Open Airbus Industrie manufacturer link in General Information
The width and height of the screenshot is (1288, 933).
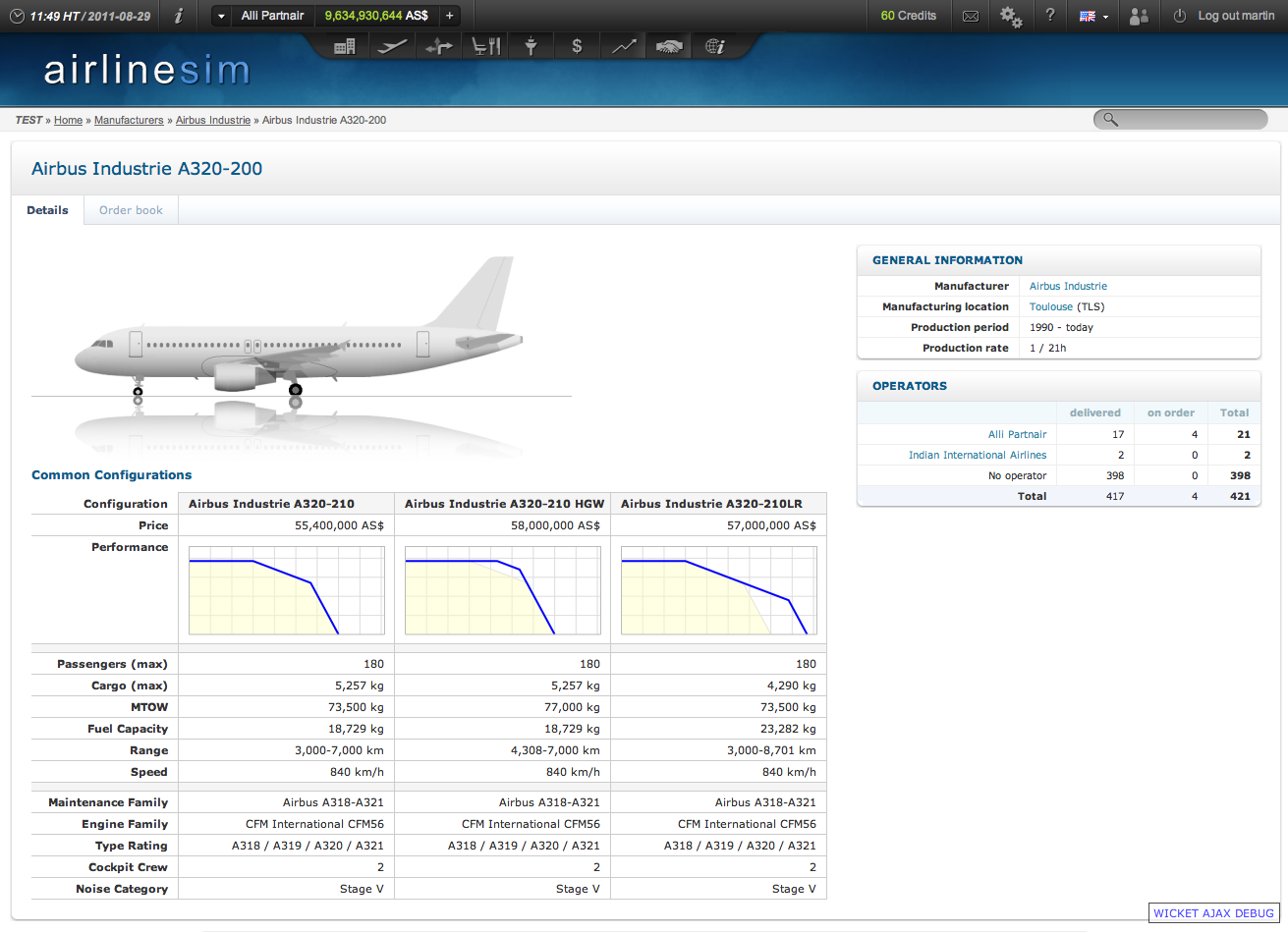tap(1068, 286)
